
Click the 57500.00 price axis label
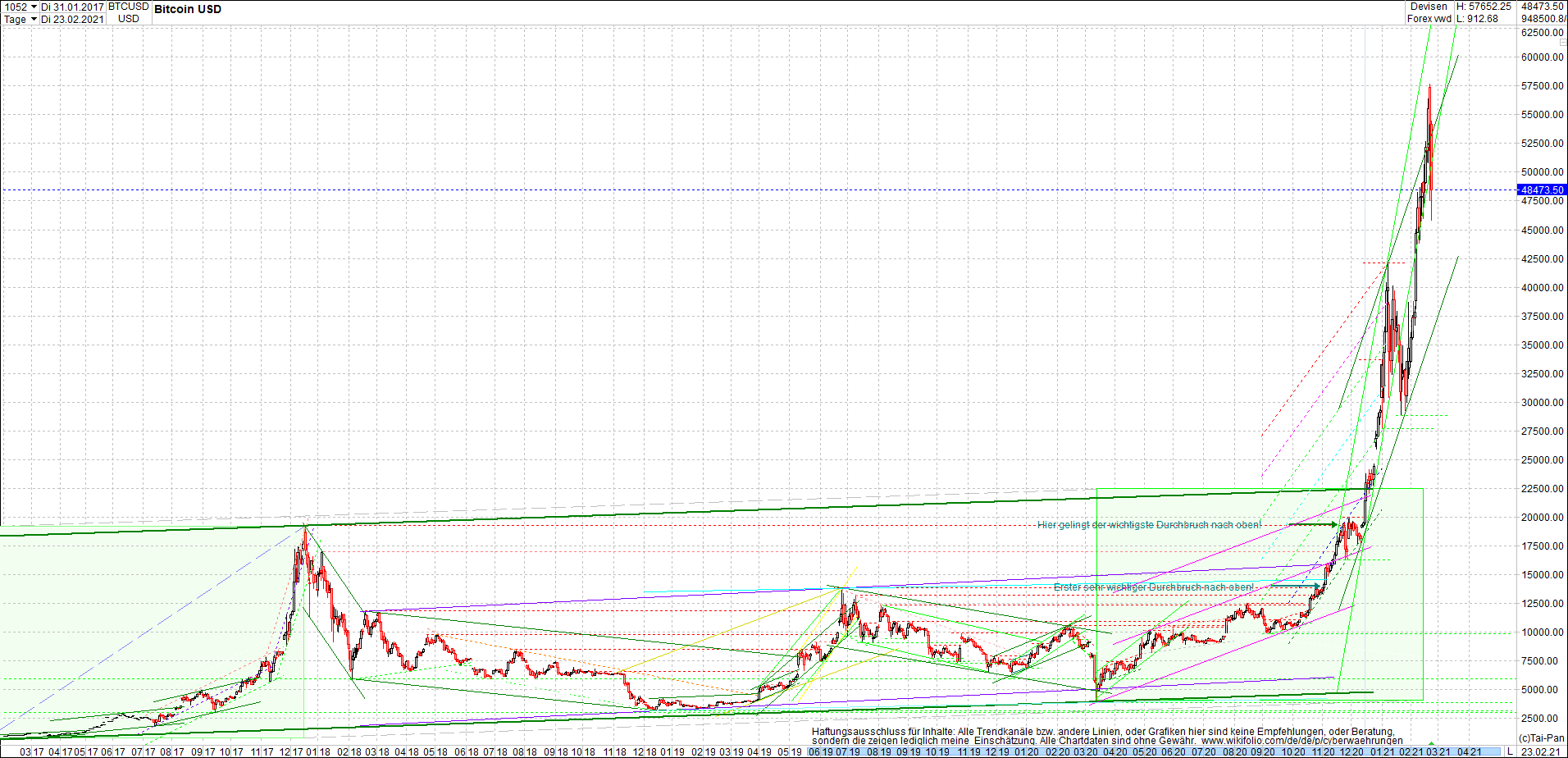pyautogui.click(x=1542, y=86)
